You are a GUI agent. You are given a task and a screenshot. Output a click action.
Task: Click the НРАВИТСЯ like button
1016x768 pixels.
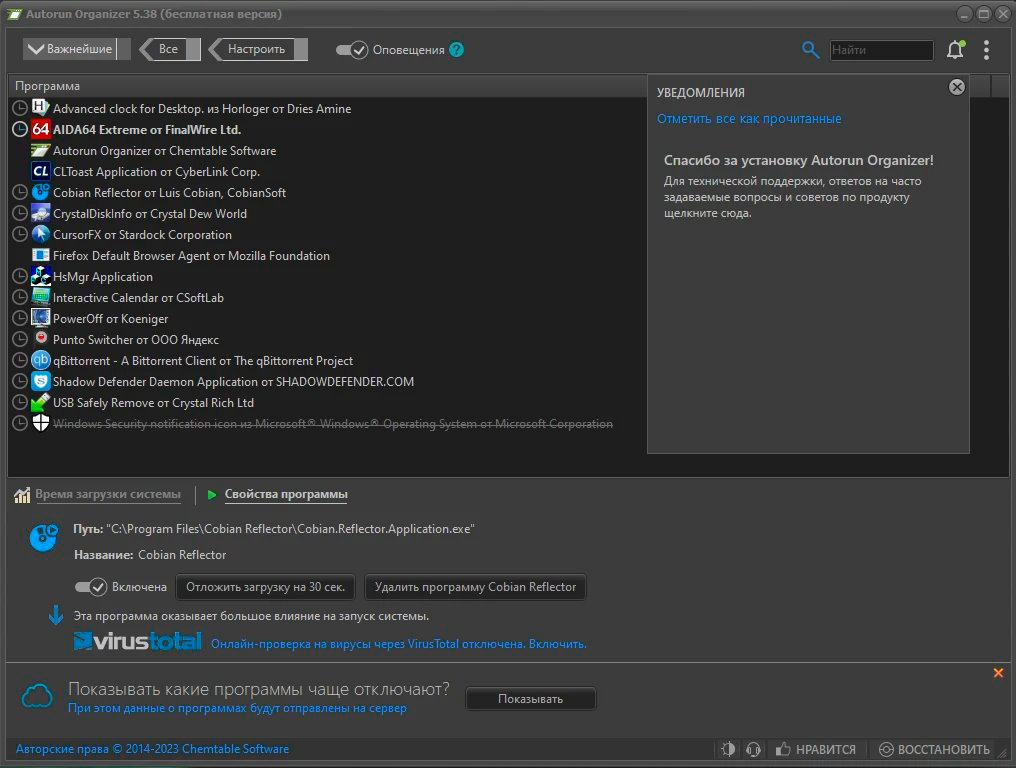816,749
